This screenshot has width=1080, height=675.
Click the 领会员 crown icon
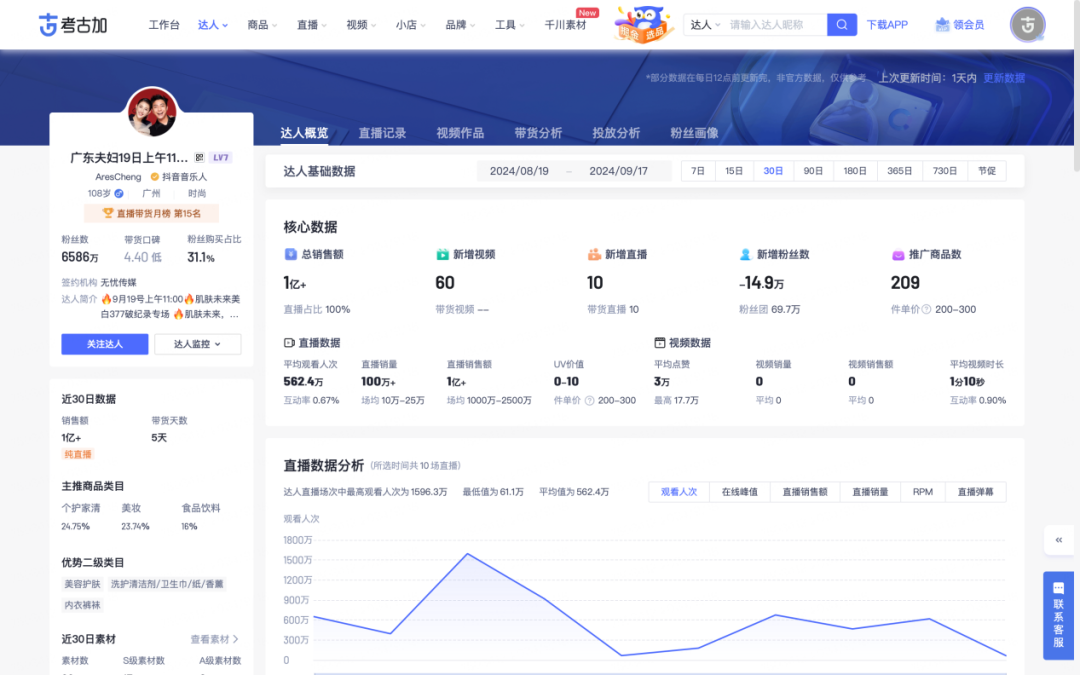point(943,25)
